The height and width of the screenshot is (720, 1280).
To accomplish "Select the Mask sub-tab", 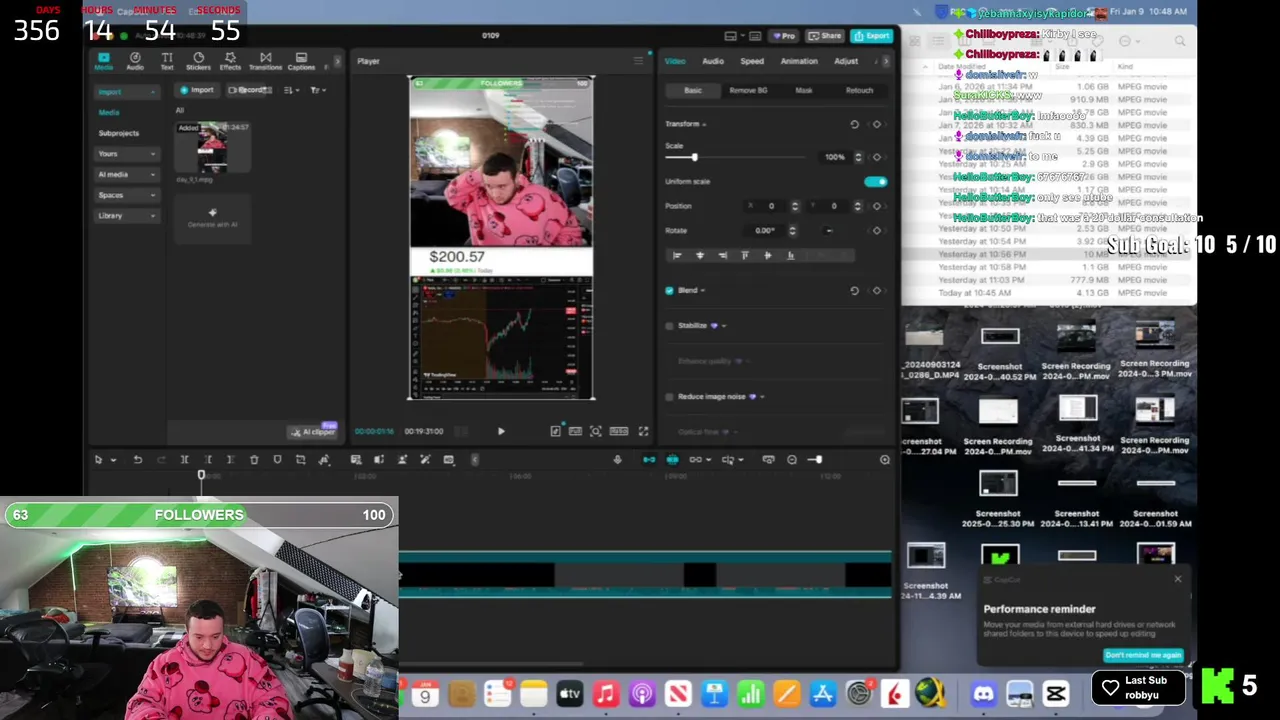I will (804, 90).
